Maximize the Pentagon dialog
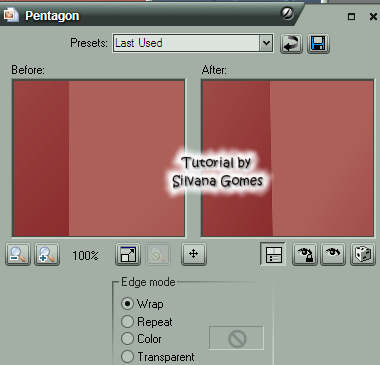Viewport: 380px width, 365px height. click(x=351, y=16)
